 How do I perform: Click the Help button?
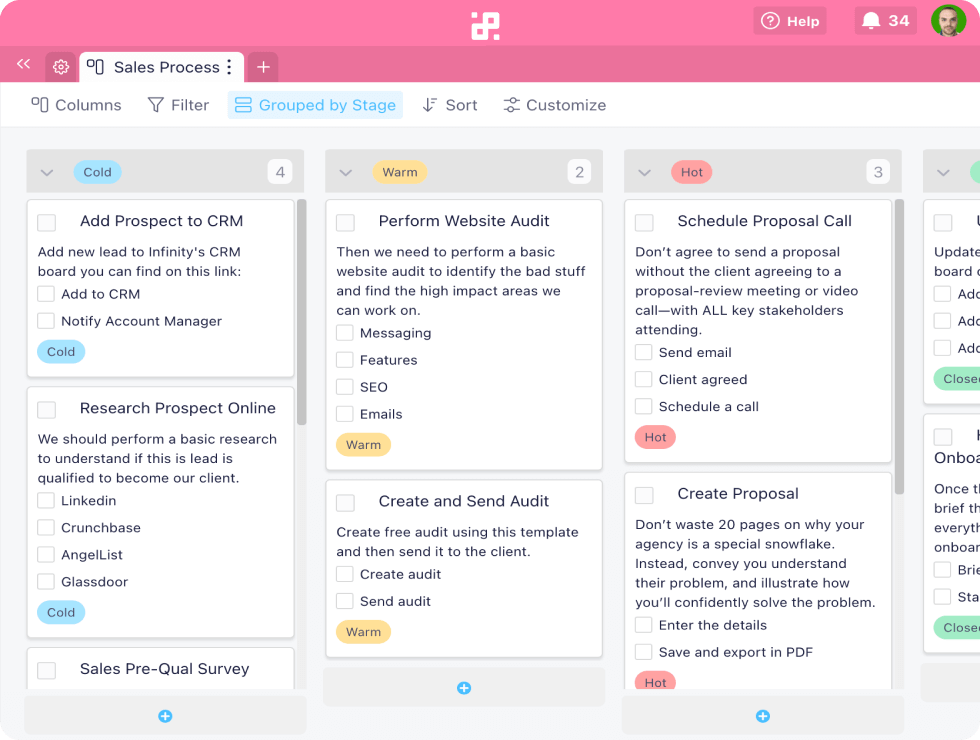790,21
